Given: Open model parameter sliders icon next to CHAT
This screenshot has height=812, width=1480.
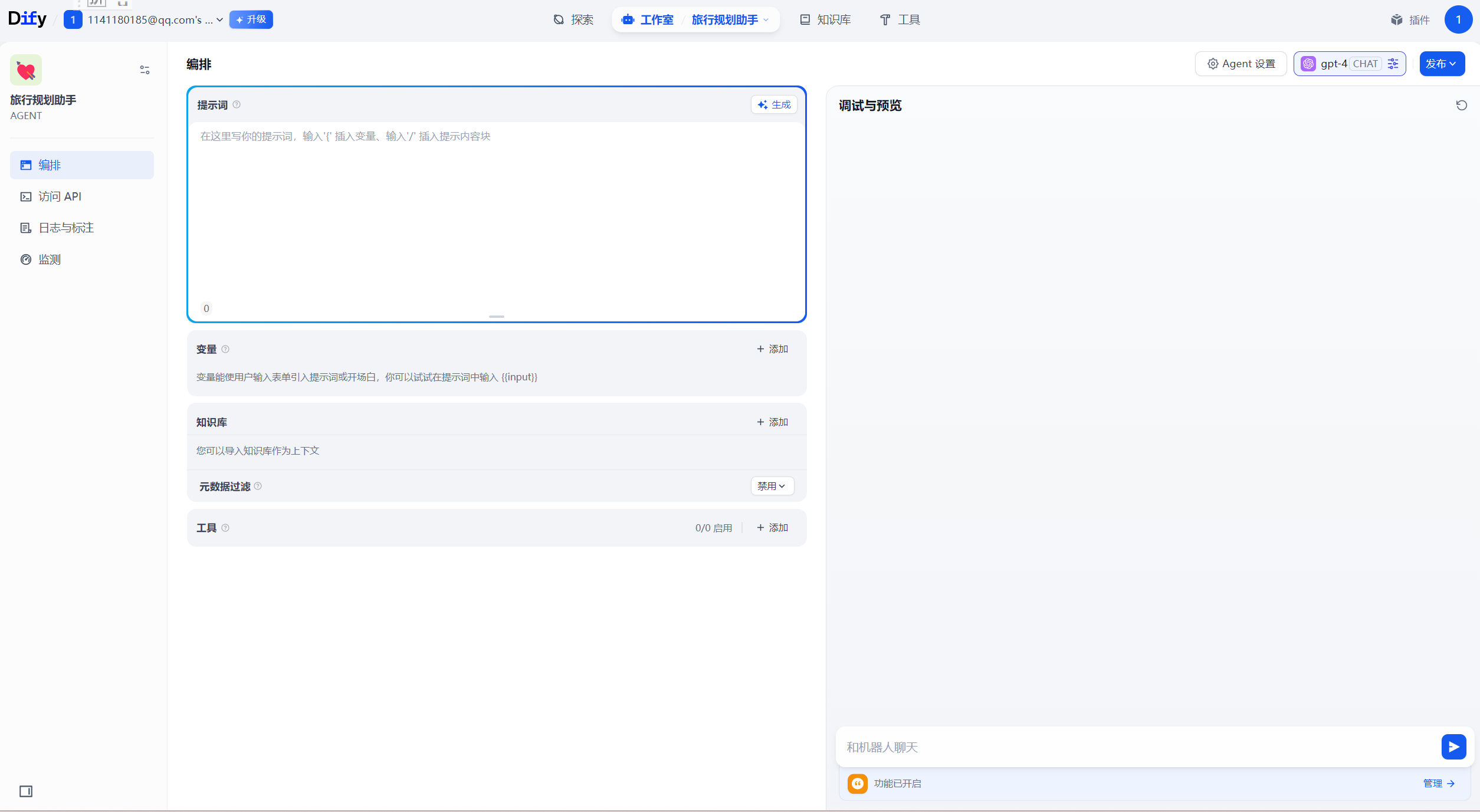Looking at the screenshot, I should [x=1393, y=64].
